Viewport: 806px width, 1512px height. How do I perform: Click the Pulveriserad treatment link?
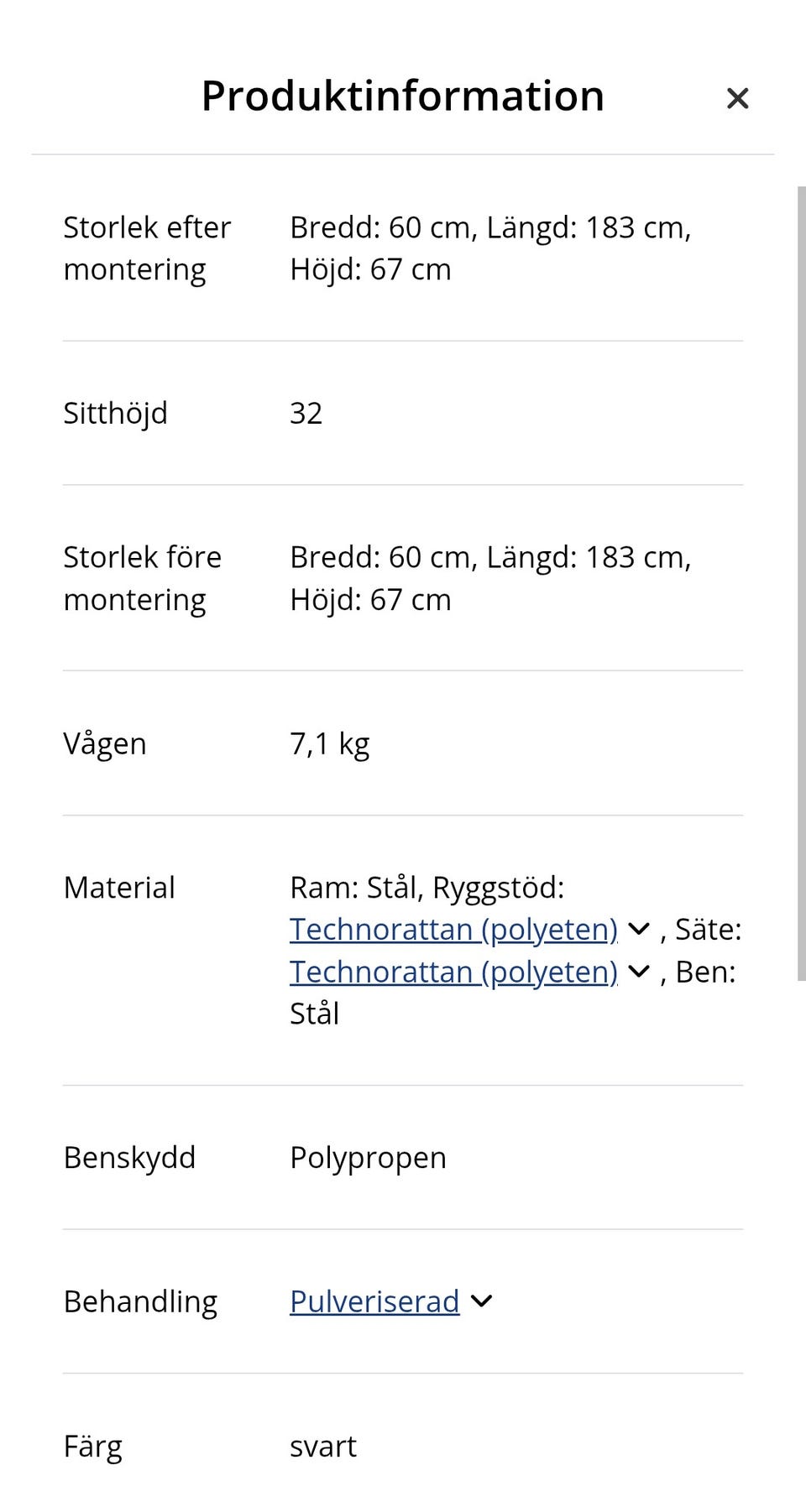coord(374,1301)
